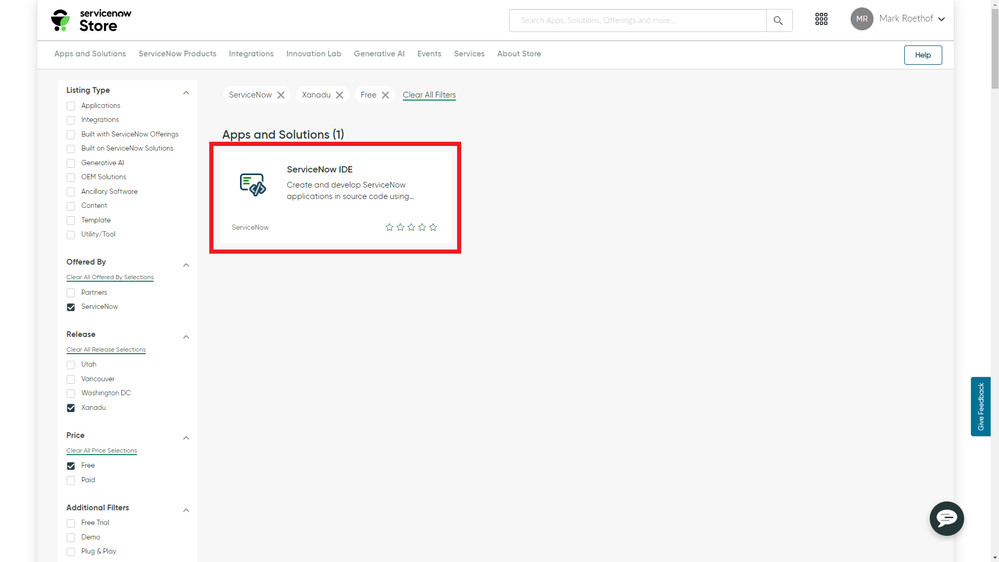Check the Demo filter
Screen dimensions: 999x562
coord(71,538)
